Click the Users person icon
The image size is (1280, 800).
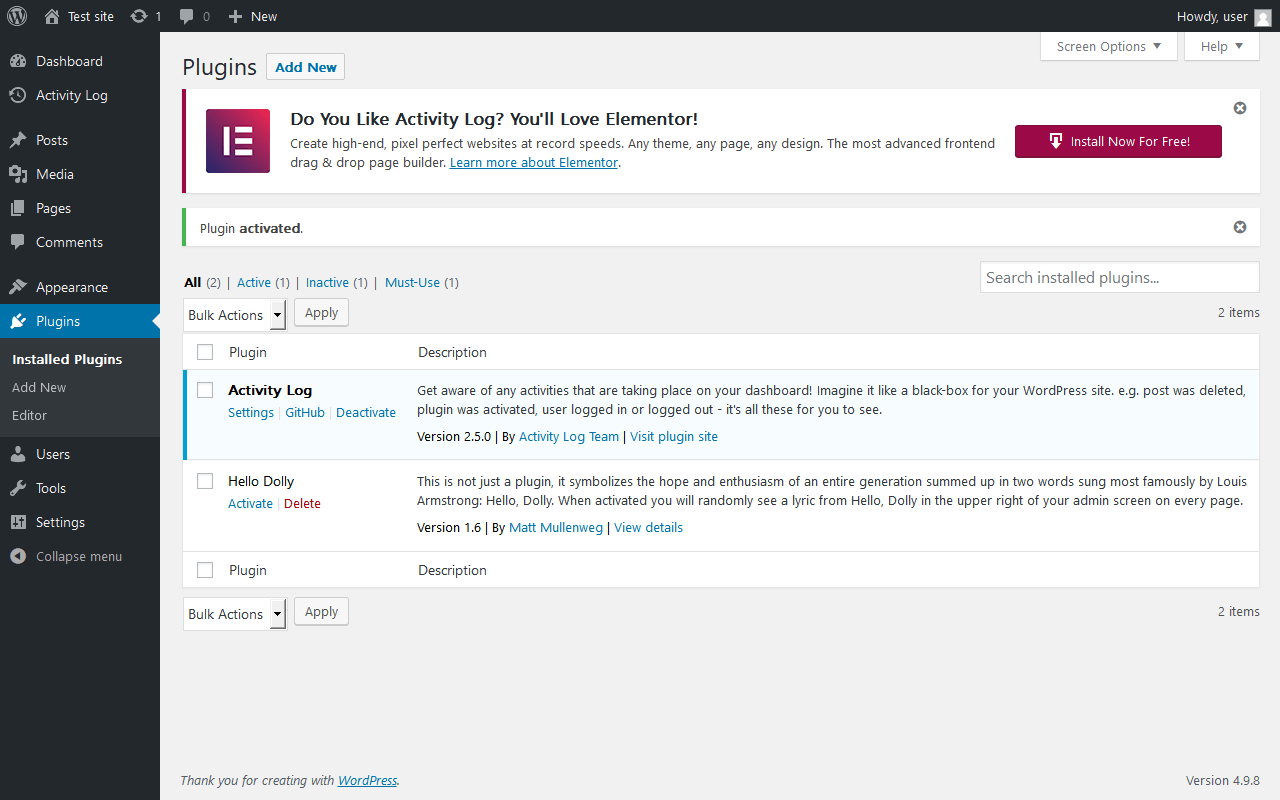[x=18, y=454]
